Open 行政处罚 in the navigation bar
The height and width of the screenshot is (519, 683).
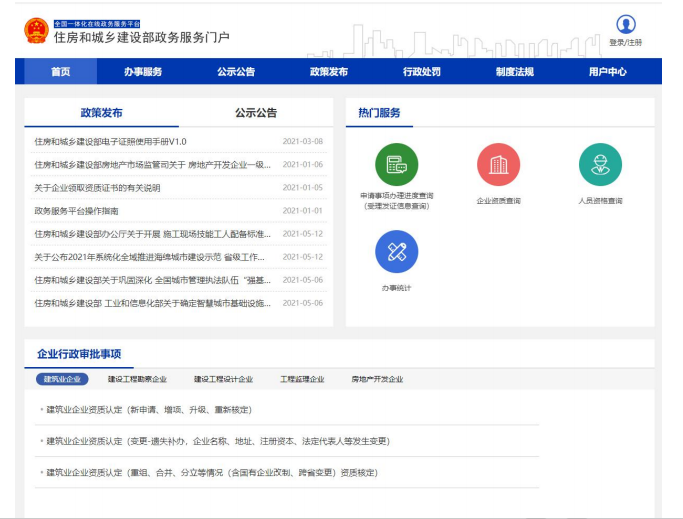[x=421, y=72]
